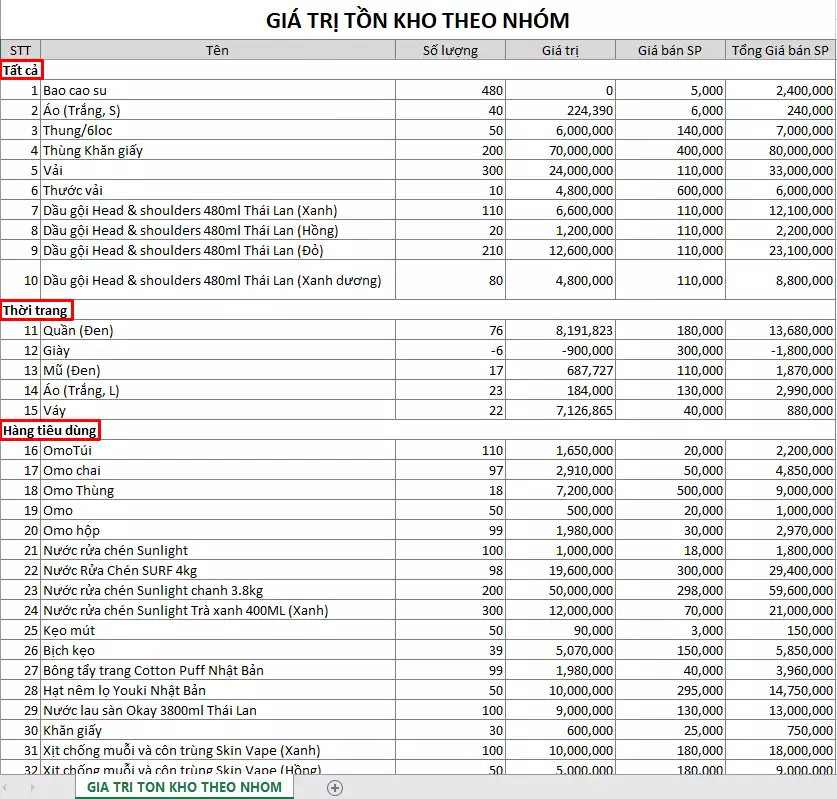Viewport: 837px width, 799px height.
Task: Go to previous sheet with left arrow
Action: click(x=5, y=787)
